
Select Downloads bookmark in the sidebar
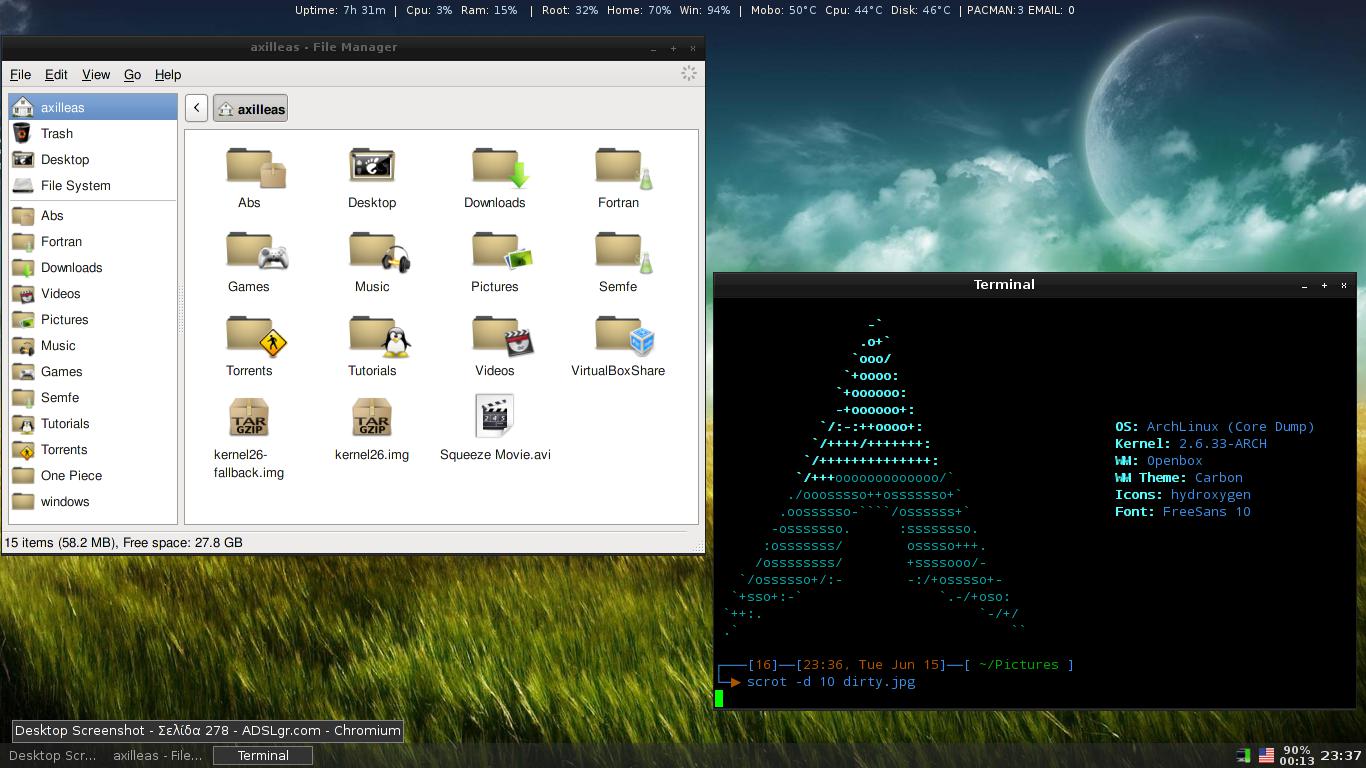tap(92, 267)
